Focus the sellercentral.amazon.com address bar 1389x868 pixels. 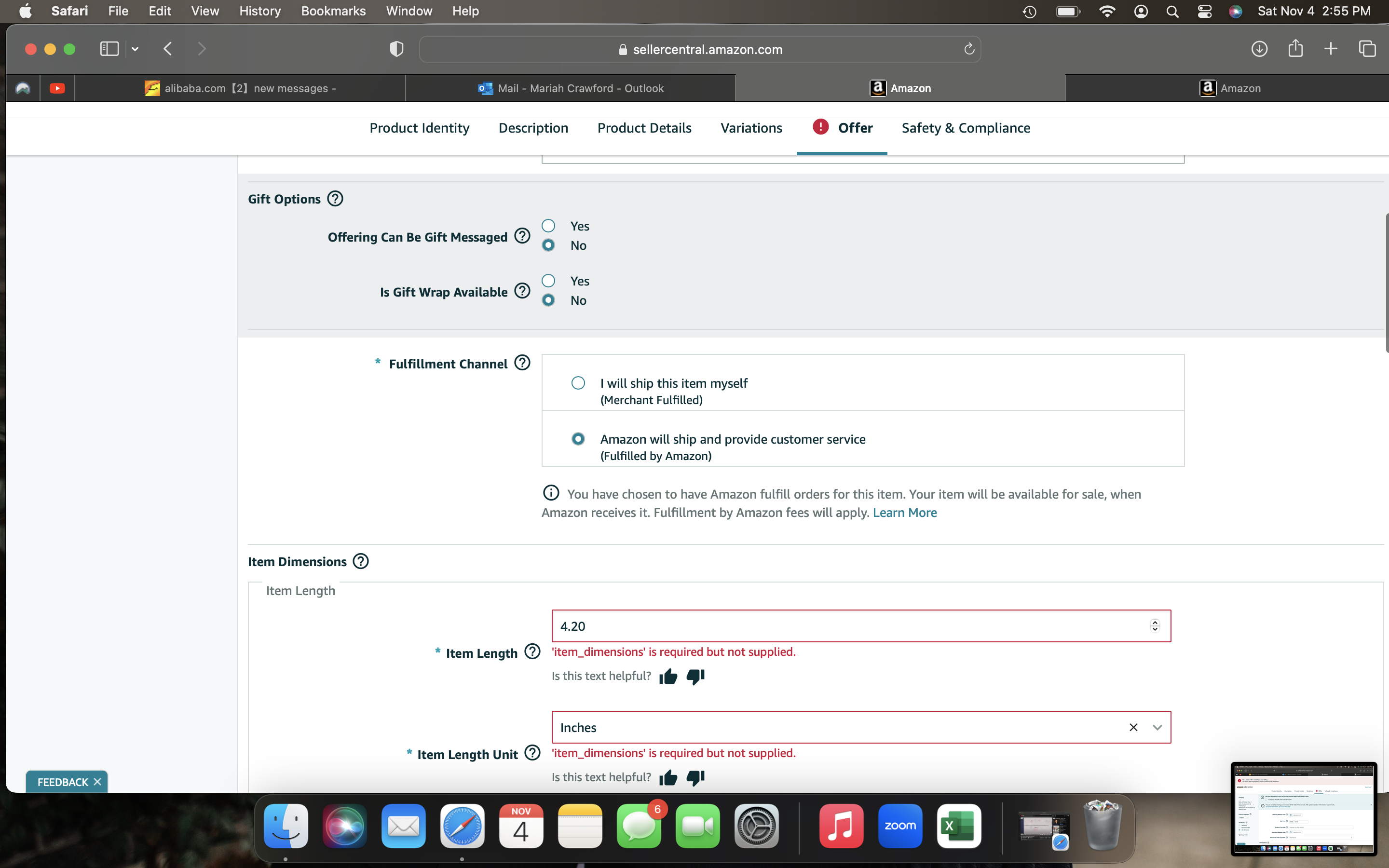click(700, 49)
